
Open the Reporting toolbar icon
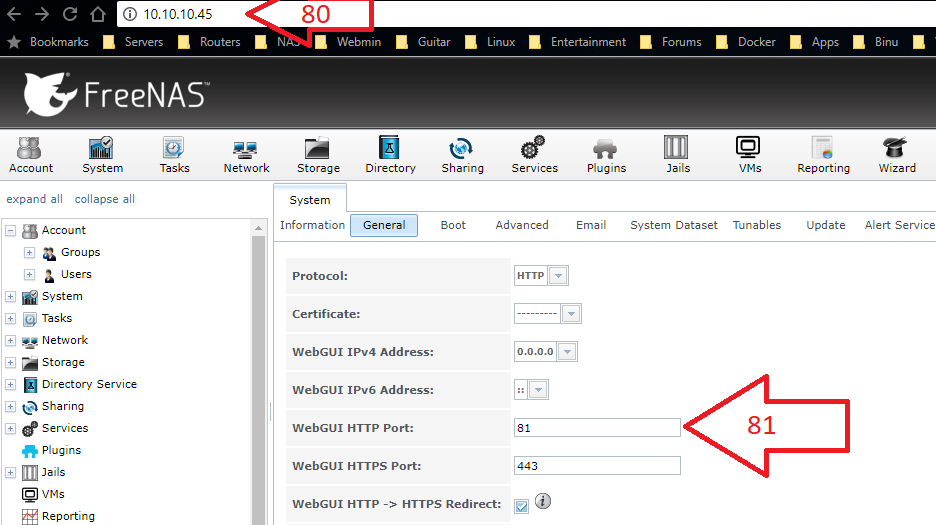[x=823, y=155]
